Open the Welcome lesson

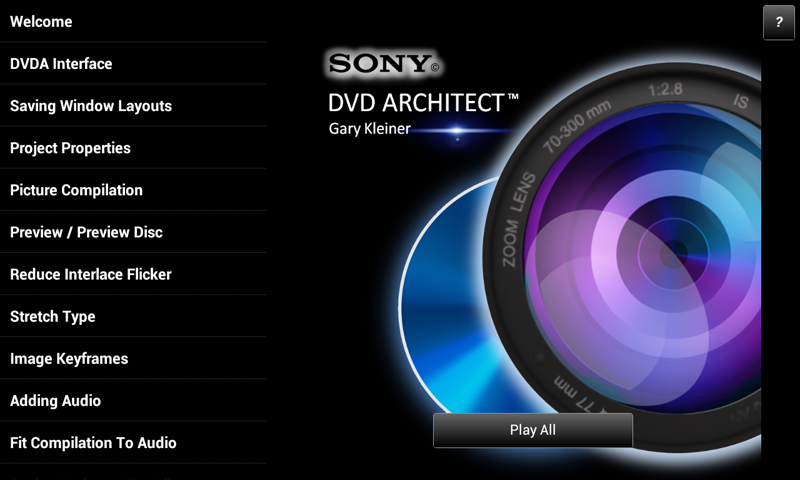click(x=133, y=21)
